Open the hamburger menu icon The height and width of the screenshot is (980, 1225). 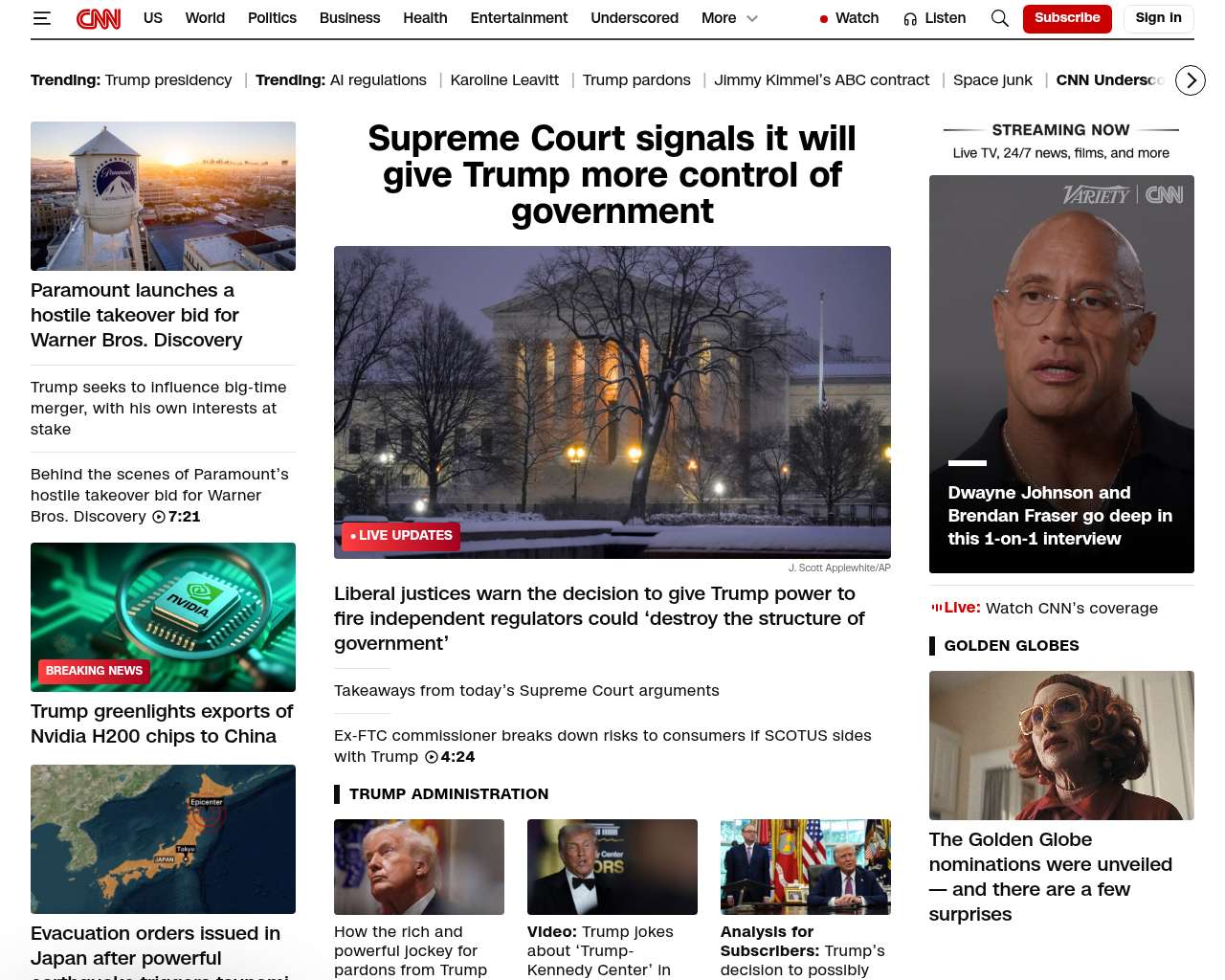41,18
